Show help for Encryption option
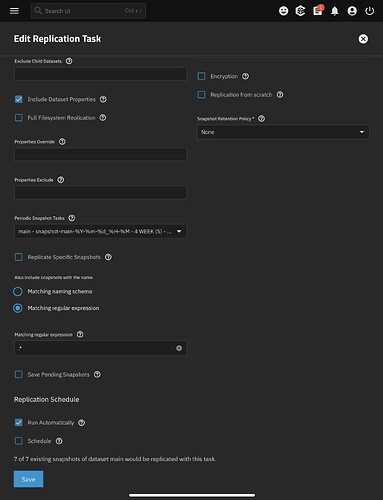383x500 pixels. [245, 76]
